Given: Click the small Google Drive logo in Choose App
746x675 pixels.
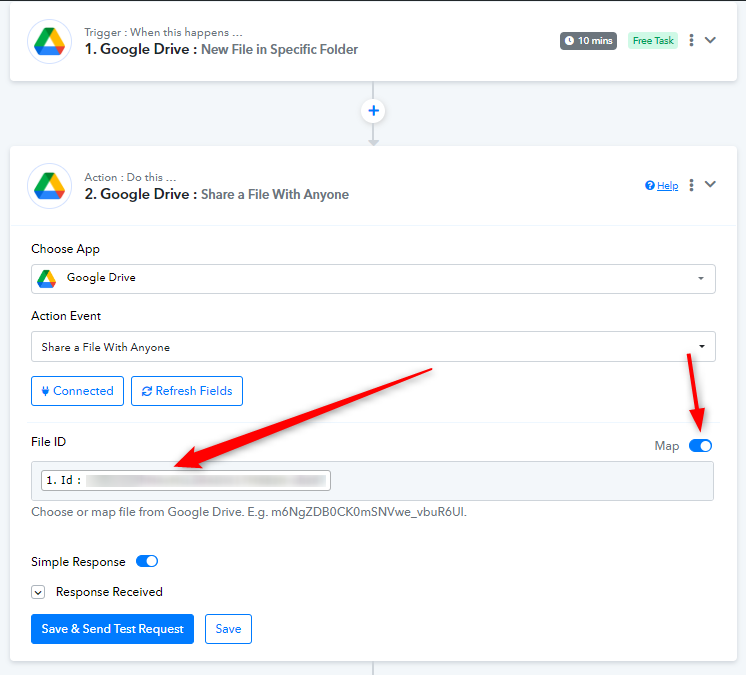Looking at the screenshot, I should click(x=47, y=279).
